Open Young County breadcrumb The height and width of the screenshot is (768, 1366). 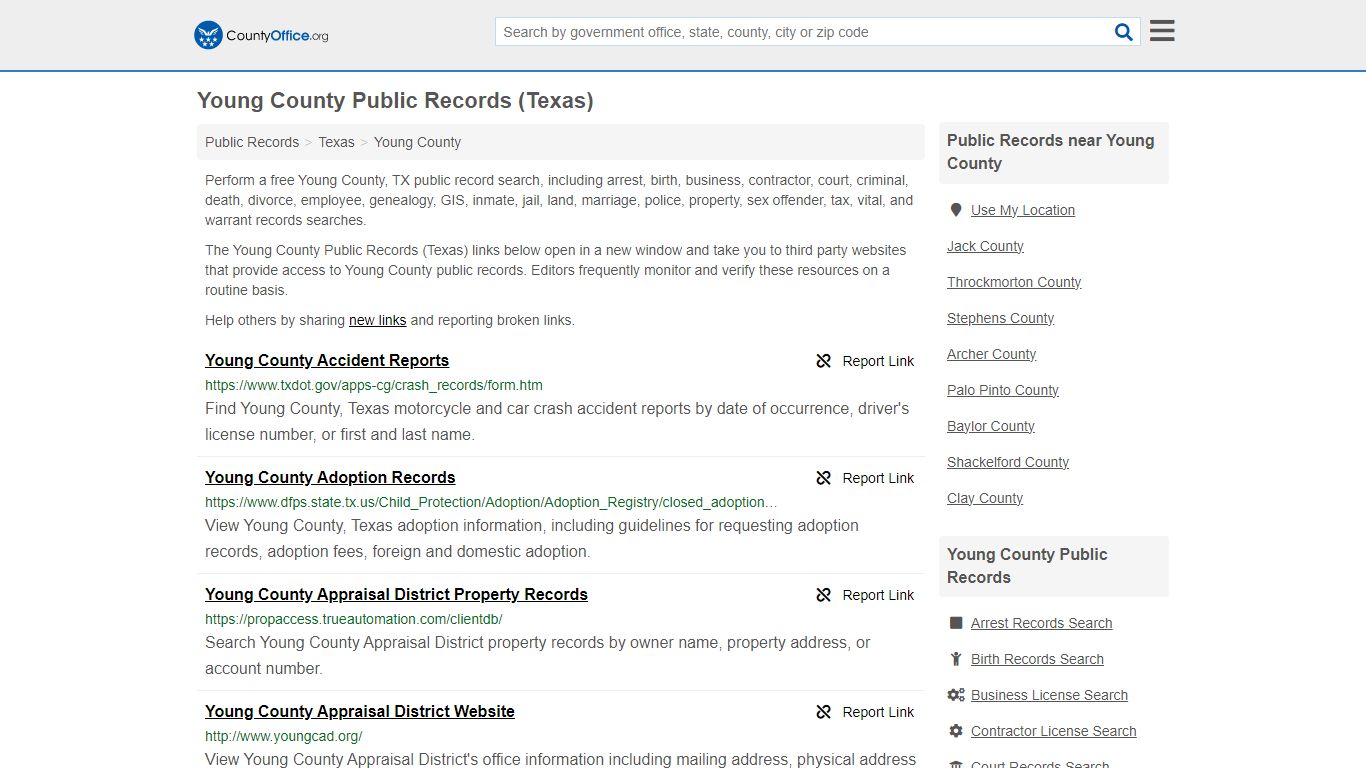click(417, 142)
